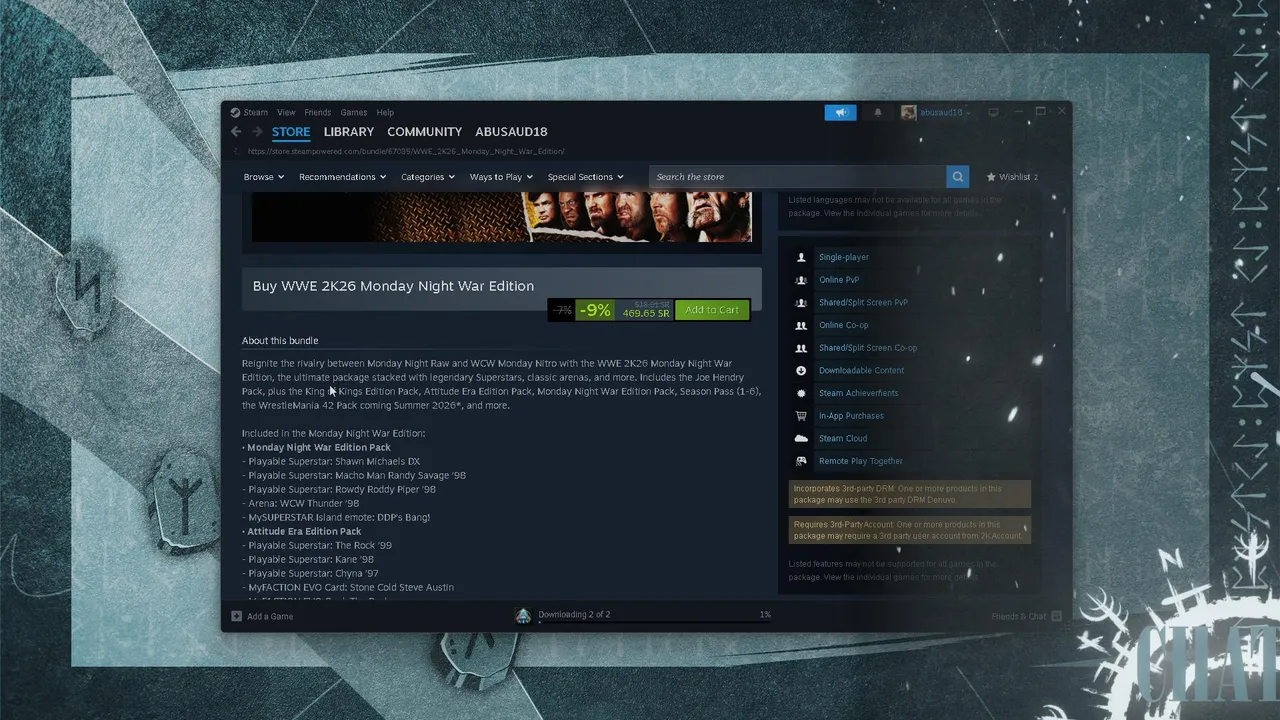
Task: Click the Add to Cart button
Action: tap(712, 310)
